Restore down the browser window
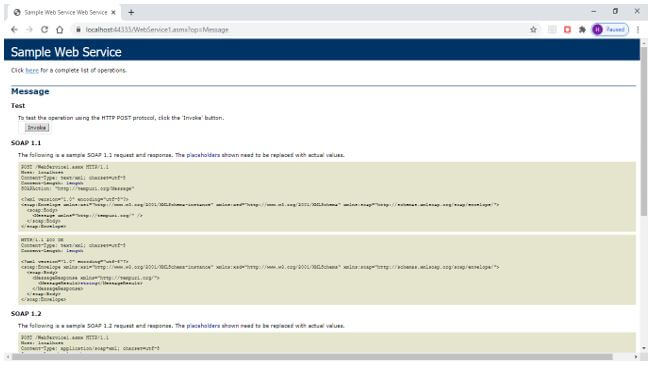The image size is (656, 376). point(615,12)
